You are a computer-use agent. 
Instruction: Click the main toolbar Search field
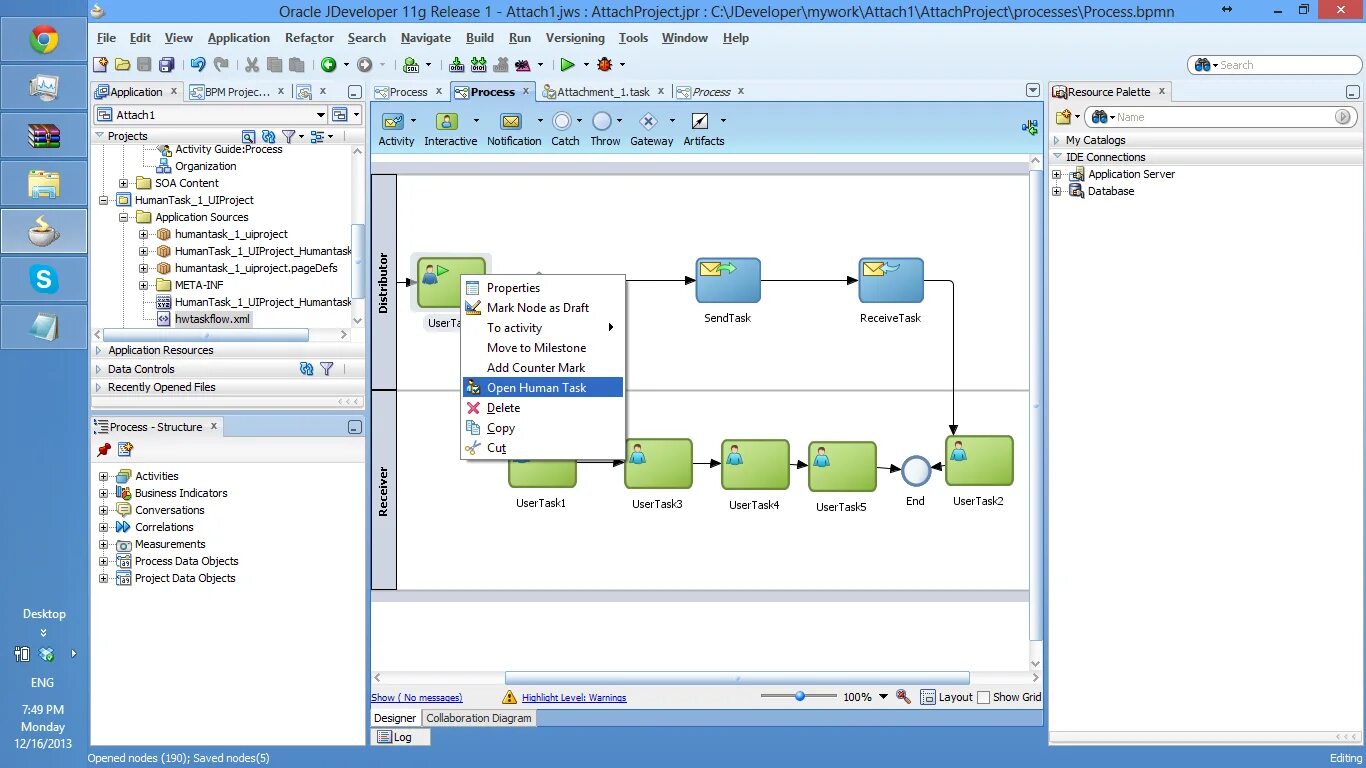pos(1275,65)
